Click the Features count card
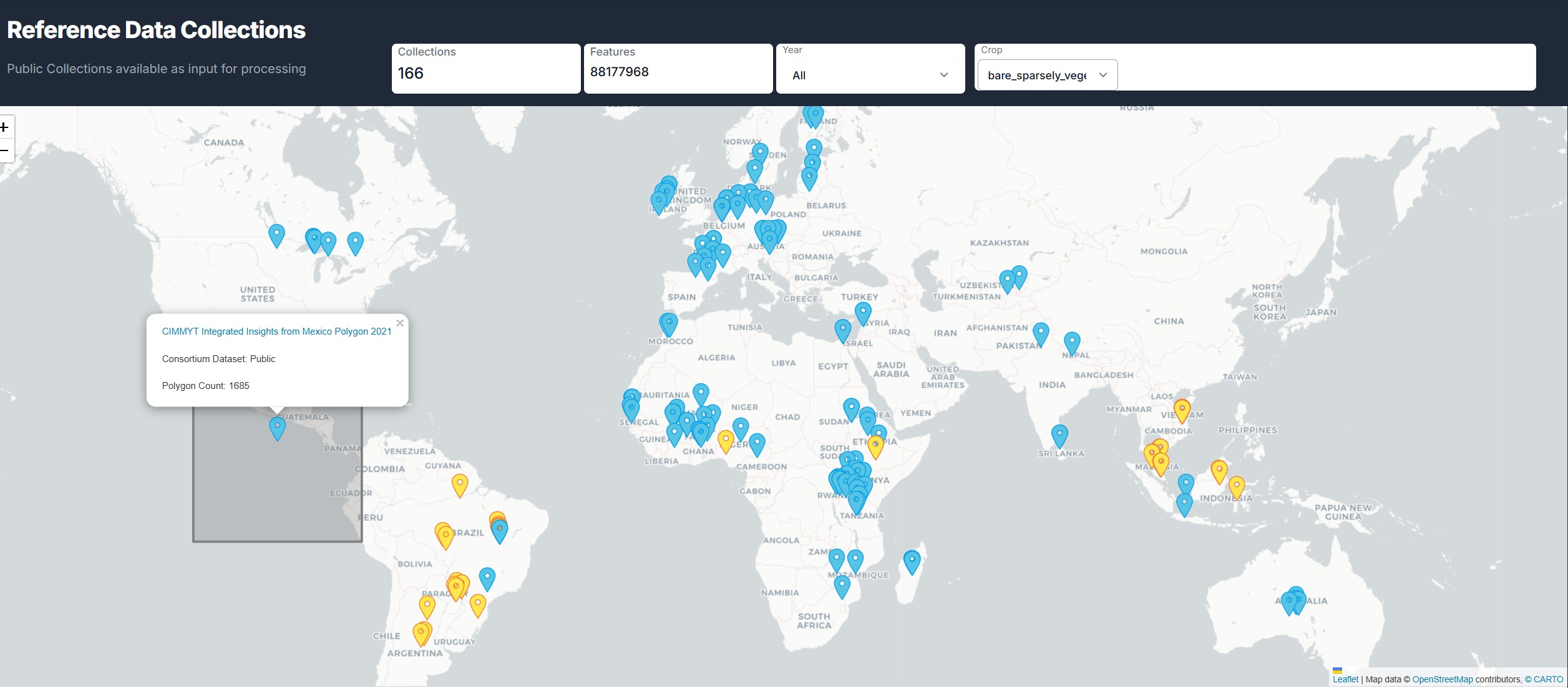 (678, 68)
